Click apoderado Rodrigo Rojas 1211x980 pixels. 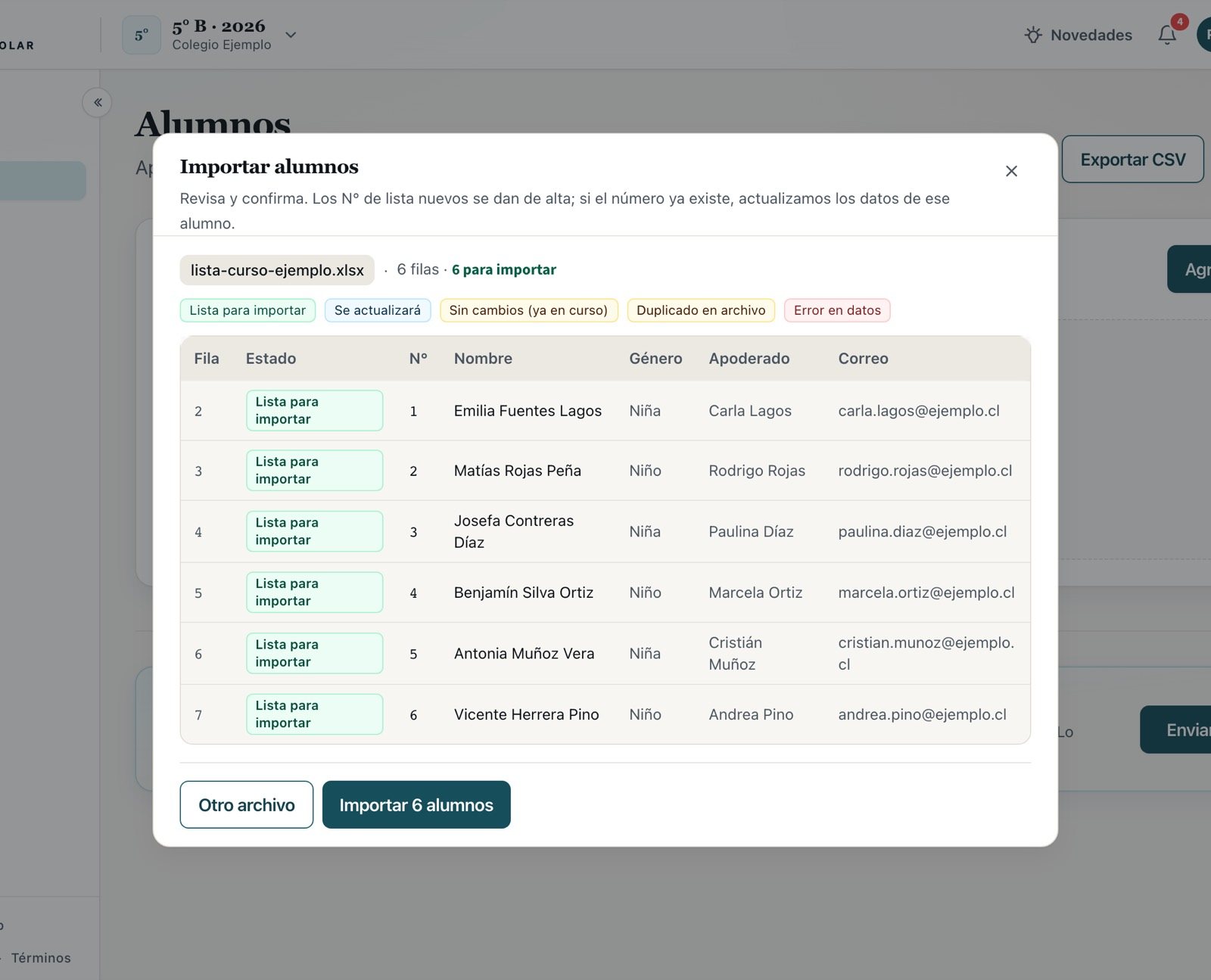757,471
